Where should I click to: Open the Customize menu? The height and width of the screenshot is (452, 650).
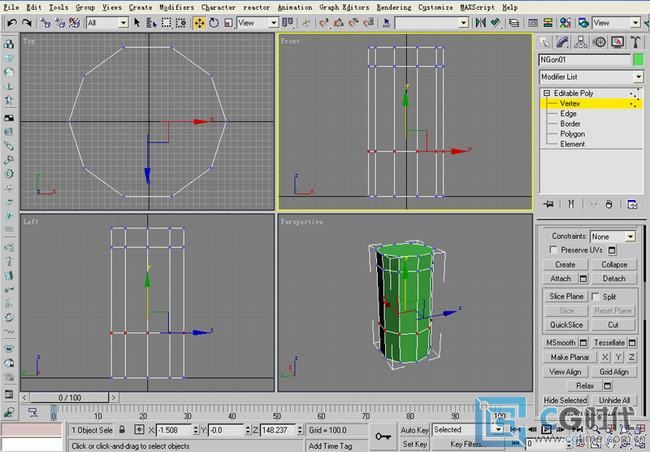coord(435,7)
